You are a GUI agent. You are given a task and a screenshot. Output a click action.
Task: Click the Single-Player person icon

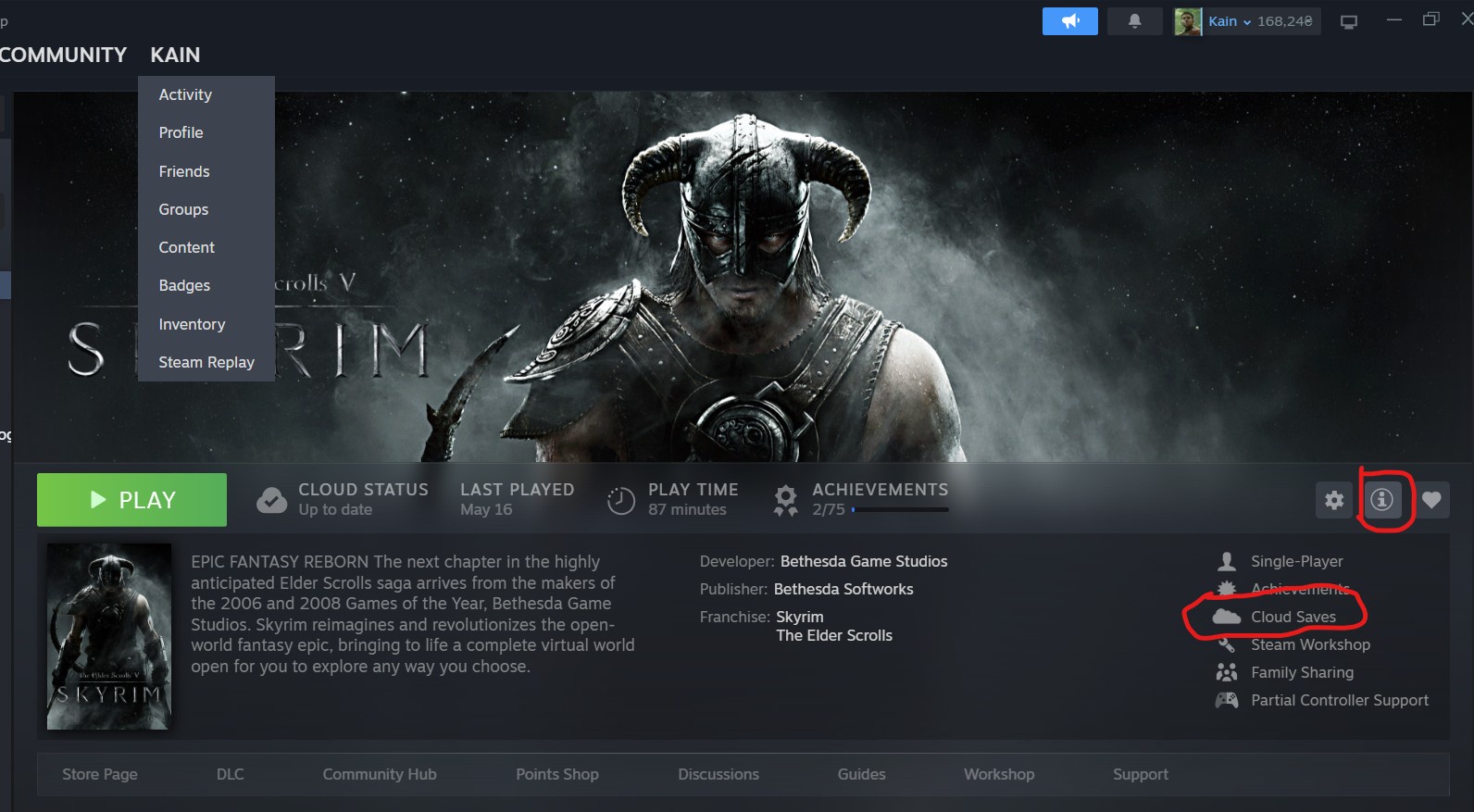(1227, 561)
